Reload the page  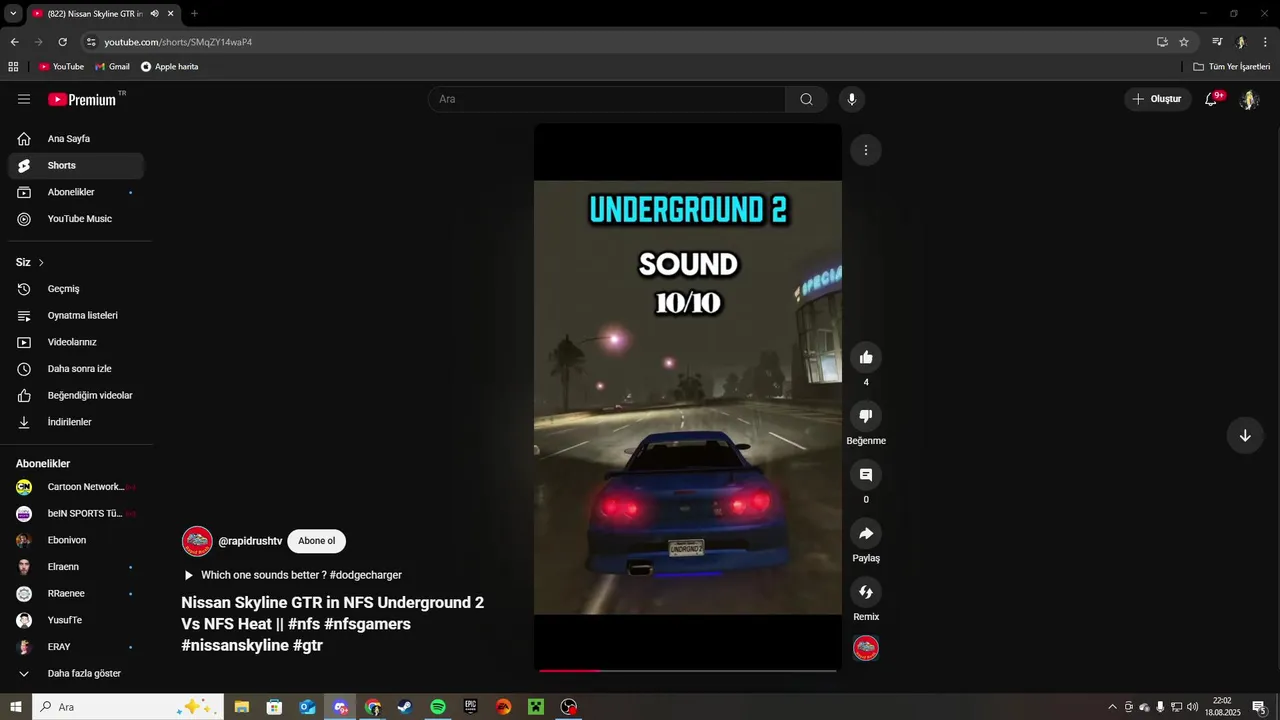click(62, 42)
